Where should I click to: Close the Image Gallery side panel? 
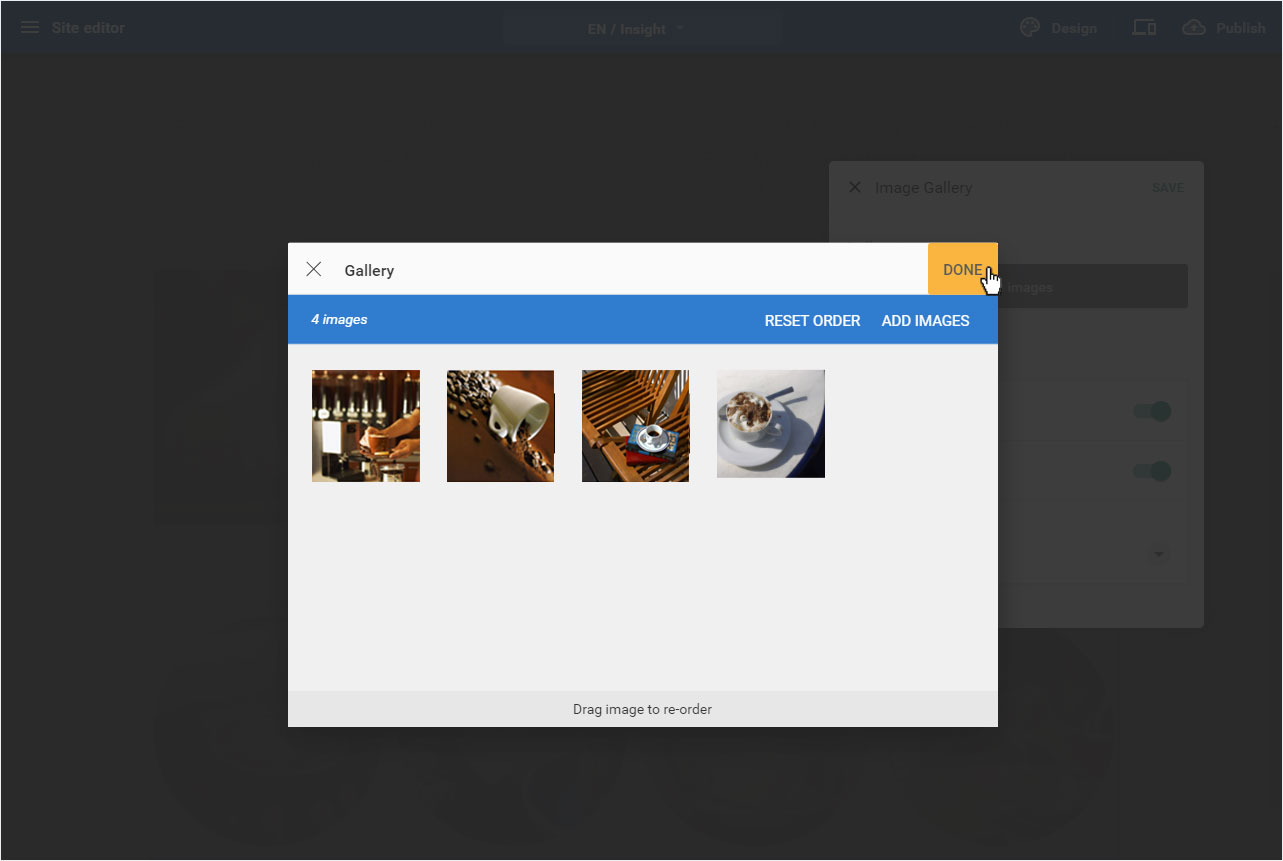click(855, 187)
